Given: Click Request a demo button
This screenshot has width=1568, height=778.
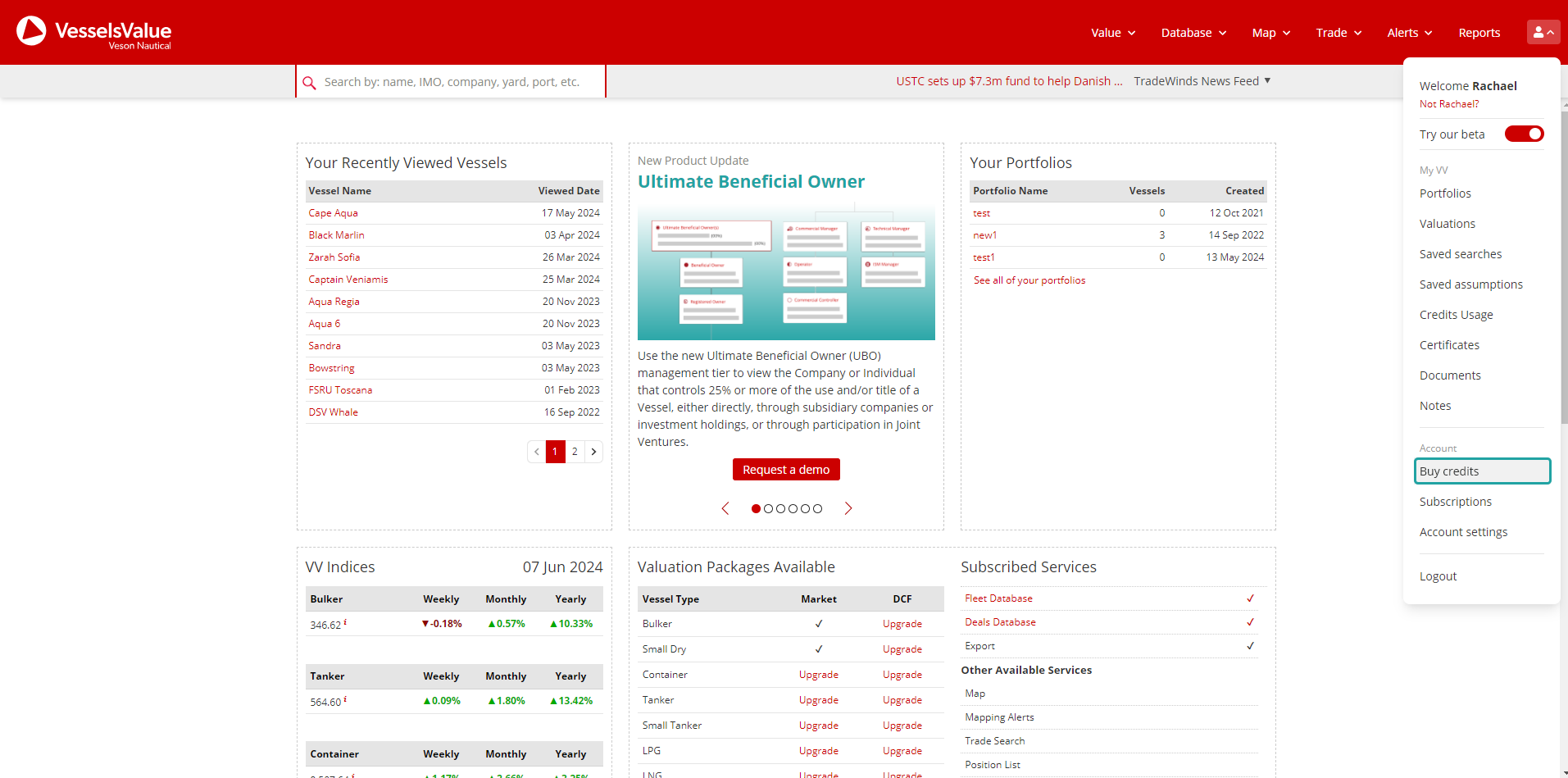Looking at the screenshot, I should [x=786, y=470].
